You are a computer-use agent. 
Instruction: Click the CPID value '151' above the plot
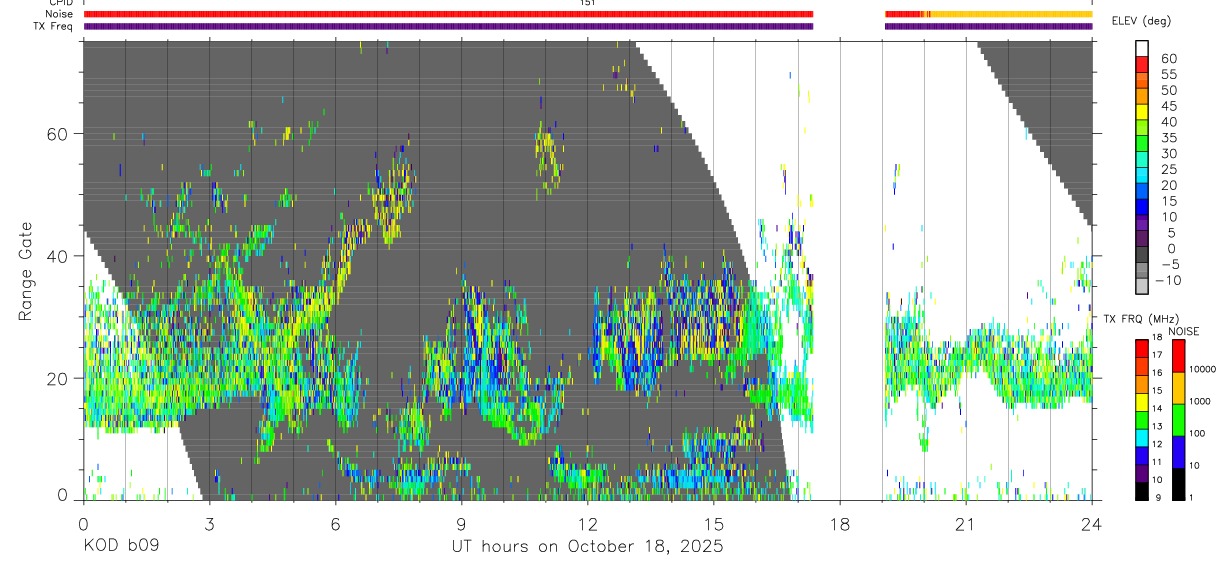tap(586, 3)
